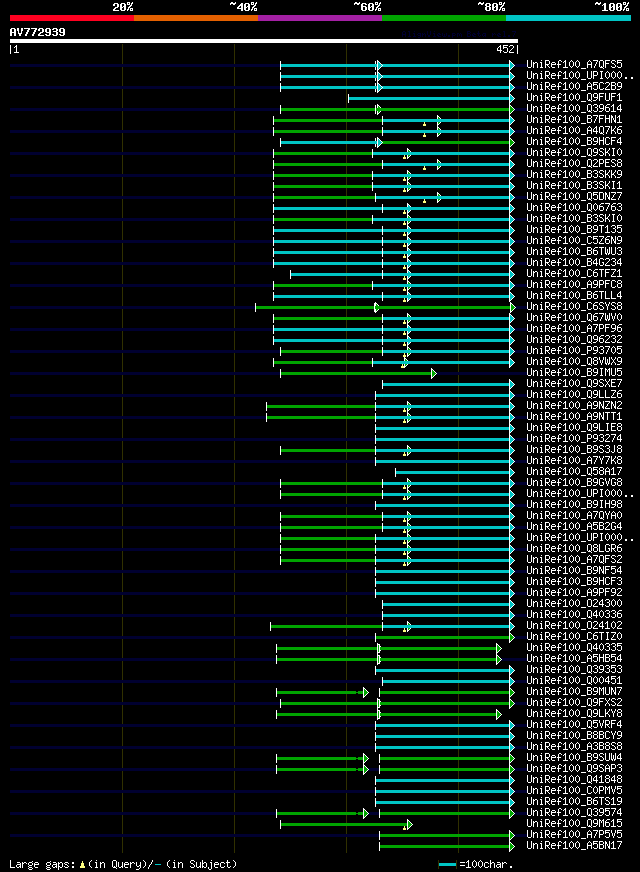Open hit UniRef100_A7QFS5
This screenshot has height=872, width=640.
(574, 65)
